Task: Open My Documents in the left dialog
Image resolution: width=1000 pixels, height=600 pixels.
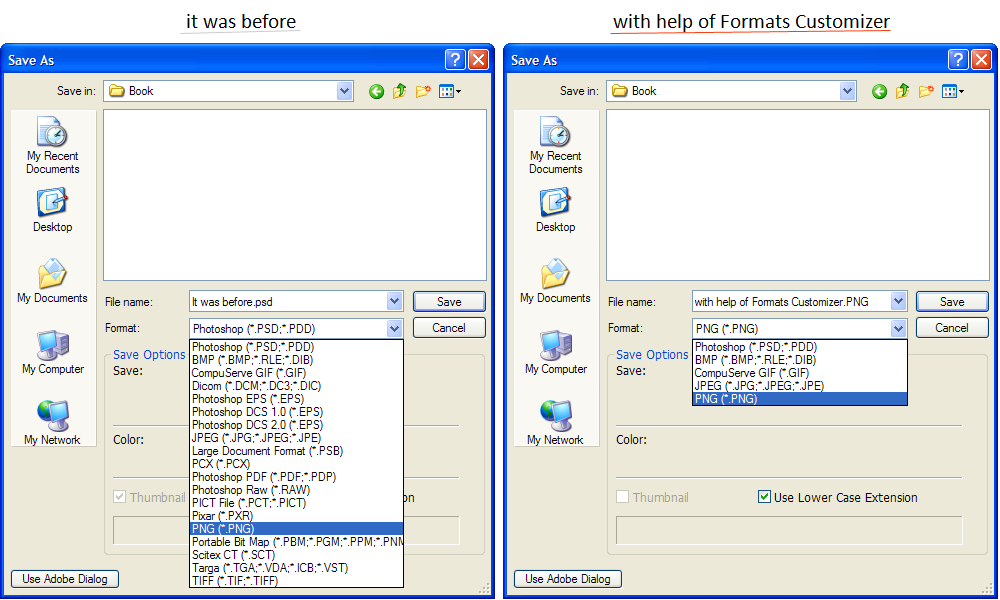Action: click(x=52, y=281)
